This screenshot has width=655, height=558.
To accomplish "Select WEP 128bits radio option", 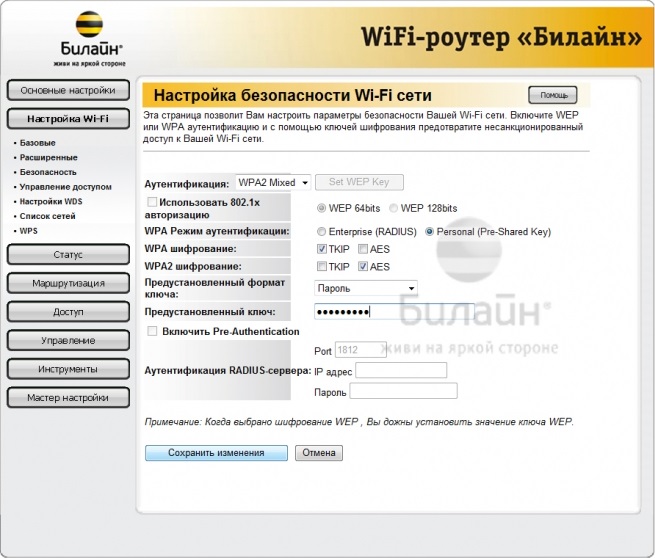I will 393,208.
